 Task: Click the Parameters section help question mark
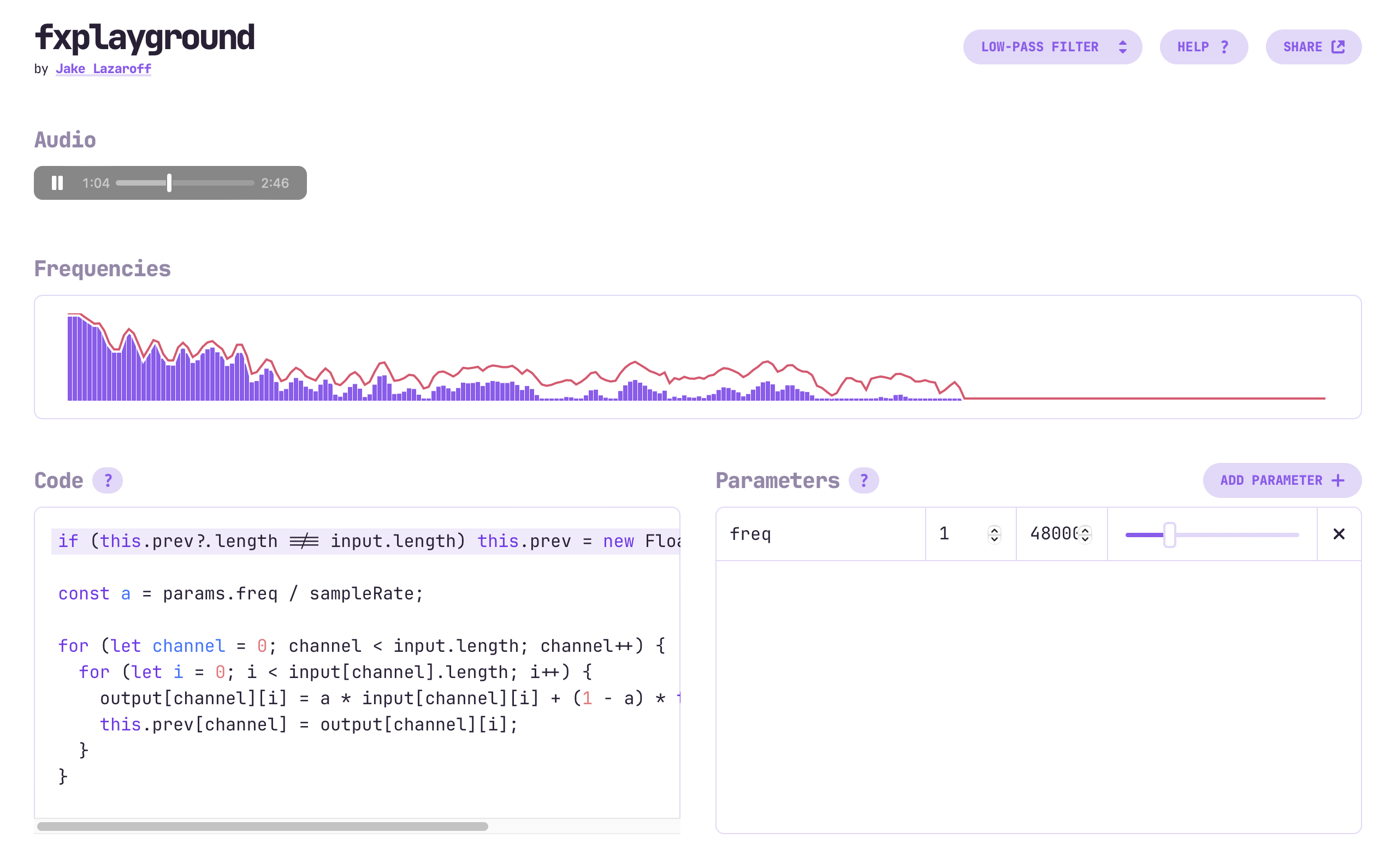(x=863, y=480)
